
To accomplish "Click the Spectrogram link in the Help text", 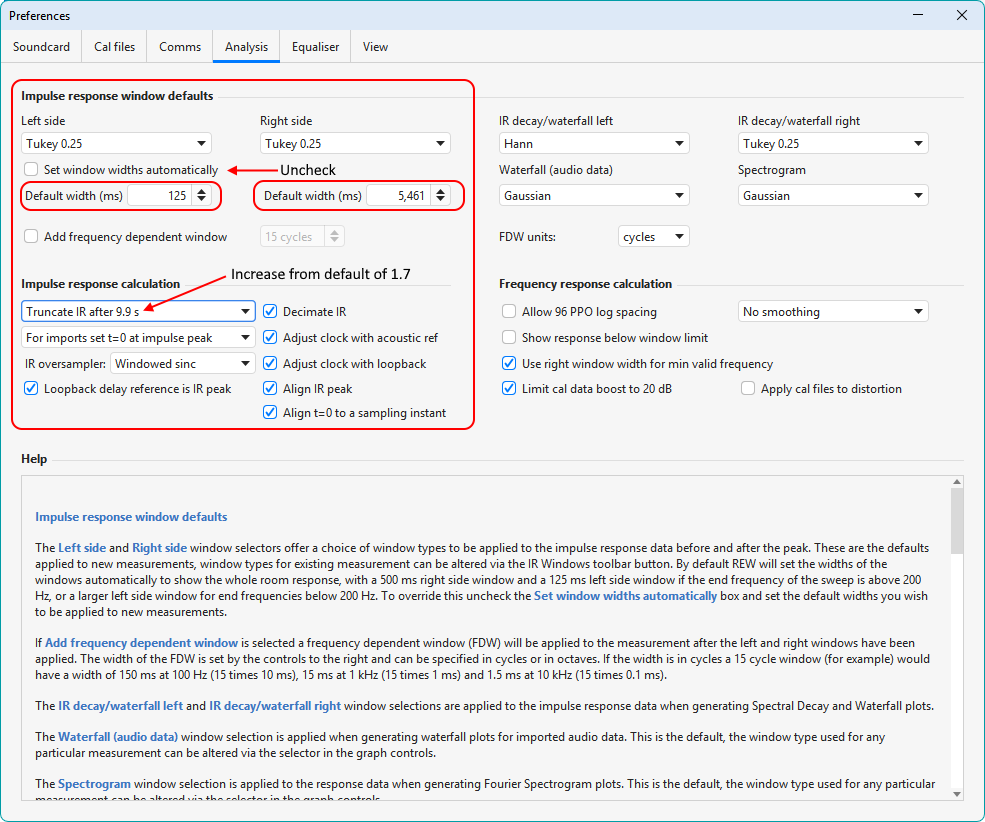I will [94, 784].
